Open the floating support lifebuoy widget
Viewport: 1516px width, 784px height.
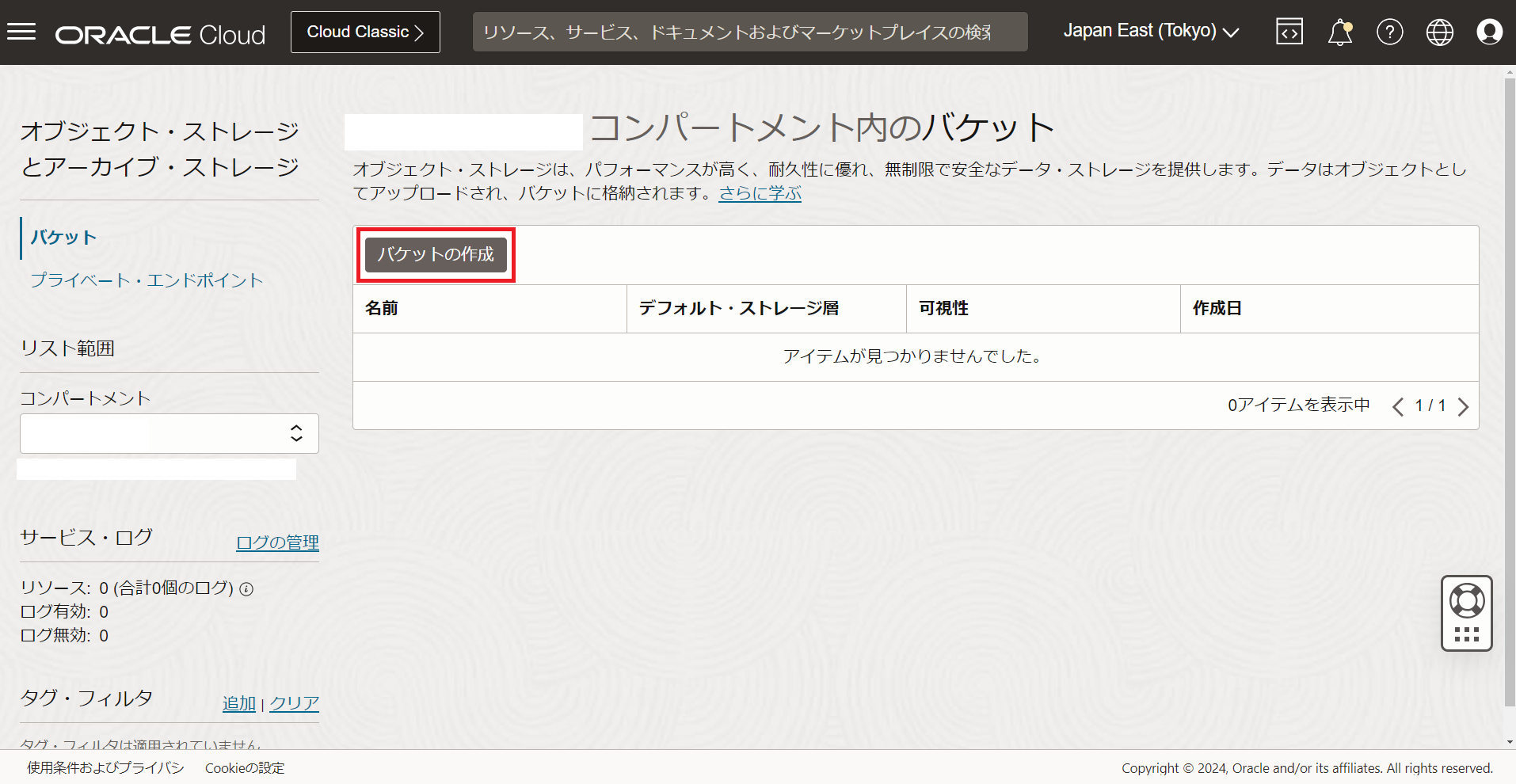click(x=1466, y=602)
